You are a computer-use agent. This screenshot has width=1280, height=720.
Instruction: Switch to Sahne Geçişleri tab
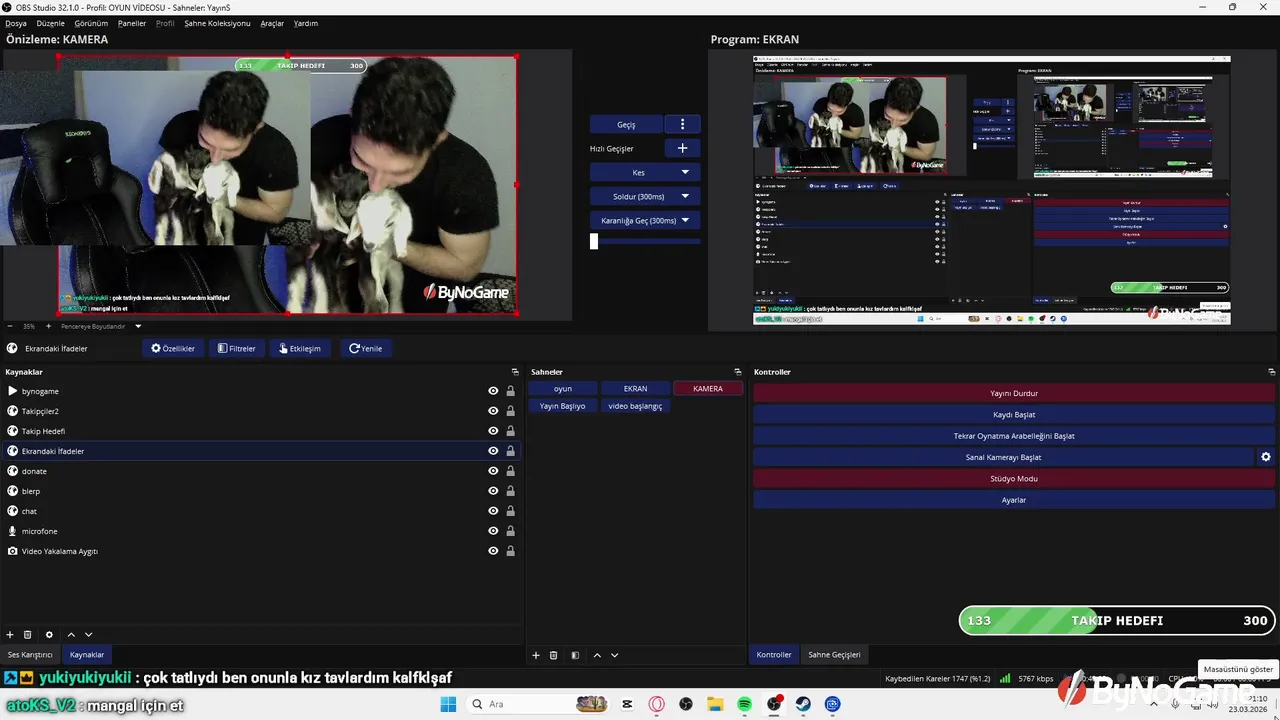point(834,655)
